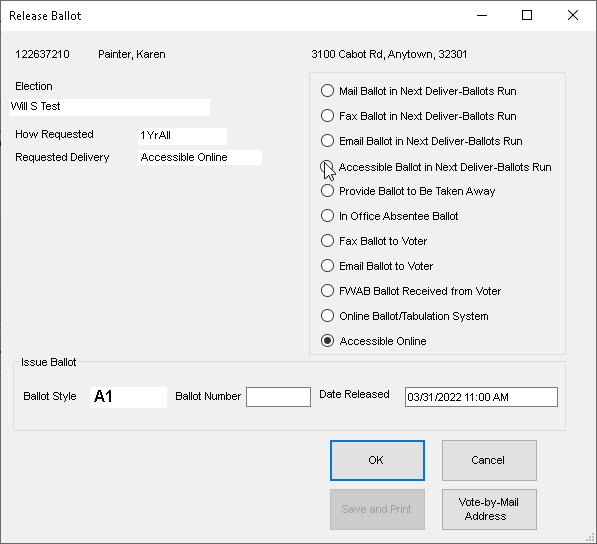
Task: Minimize the Release Ballot window
Action: (x=482, y=15)
